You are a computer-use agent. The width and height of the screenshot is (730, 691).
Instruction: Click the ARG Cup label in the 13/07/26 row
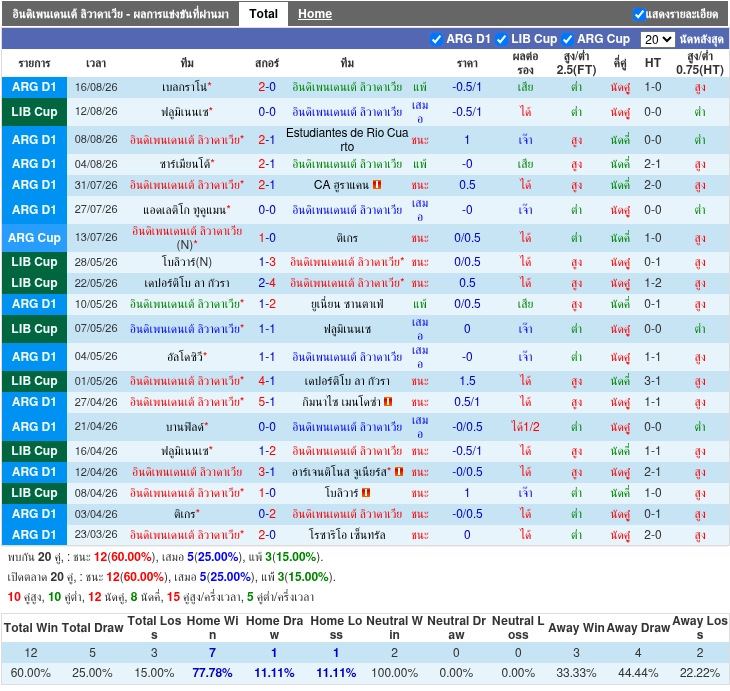click(34, 238)
